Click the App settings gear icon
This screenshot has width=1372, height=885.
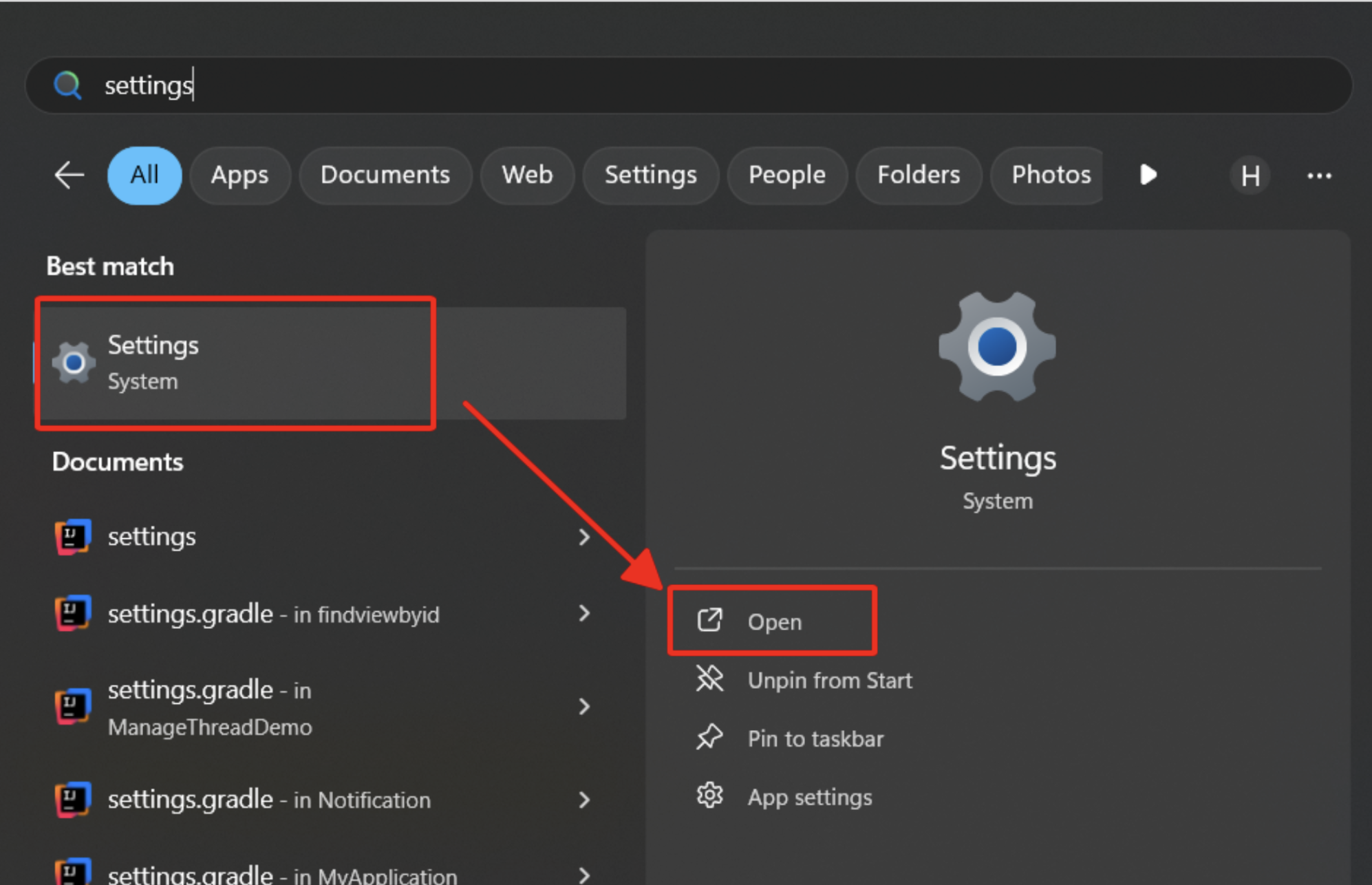pyautogui.click(x=709, y=796)
